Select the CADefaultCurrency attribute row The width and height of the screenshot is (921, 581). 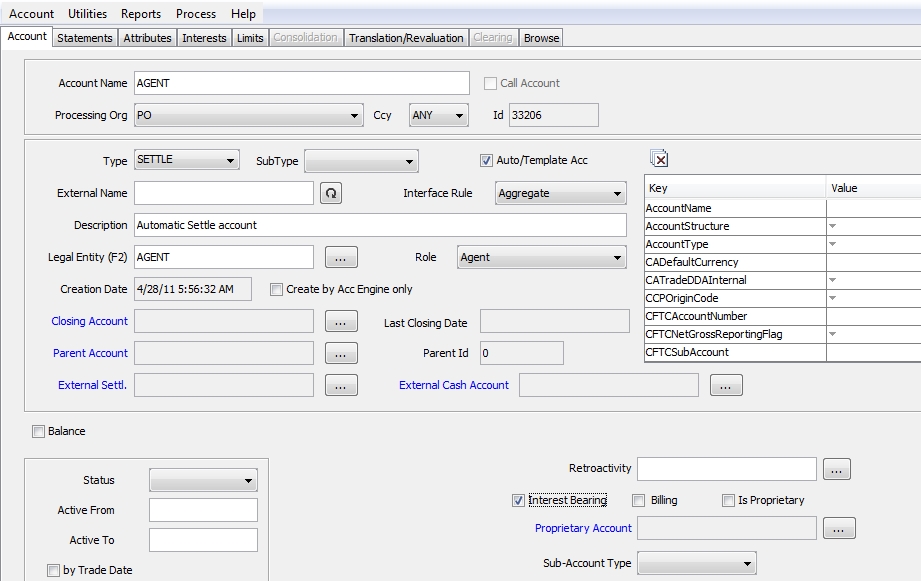pyautogui.click(x=782, y=262)
